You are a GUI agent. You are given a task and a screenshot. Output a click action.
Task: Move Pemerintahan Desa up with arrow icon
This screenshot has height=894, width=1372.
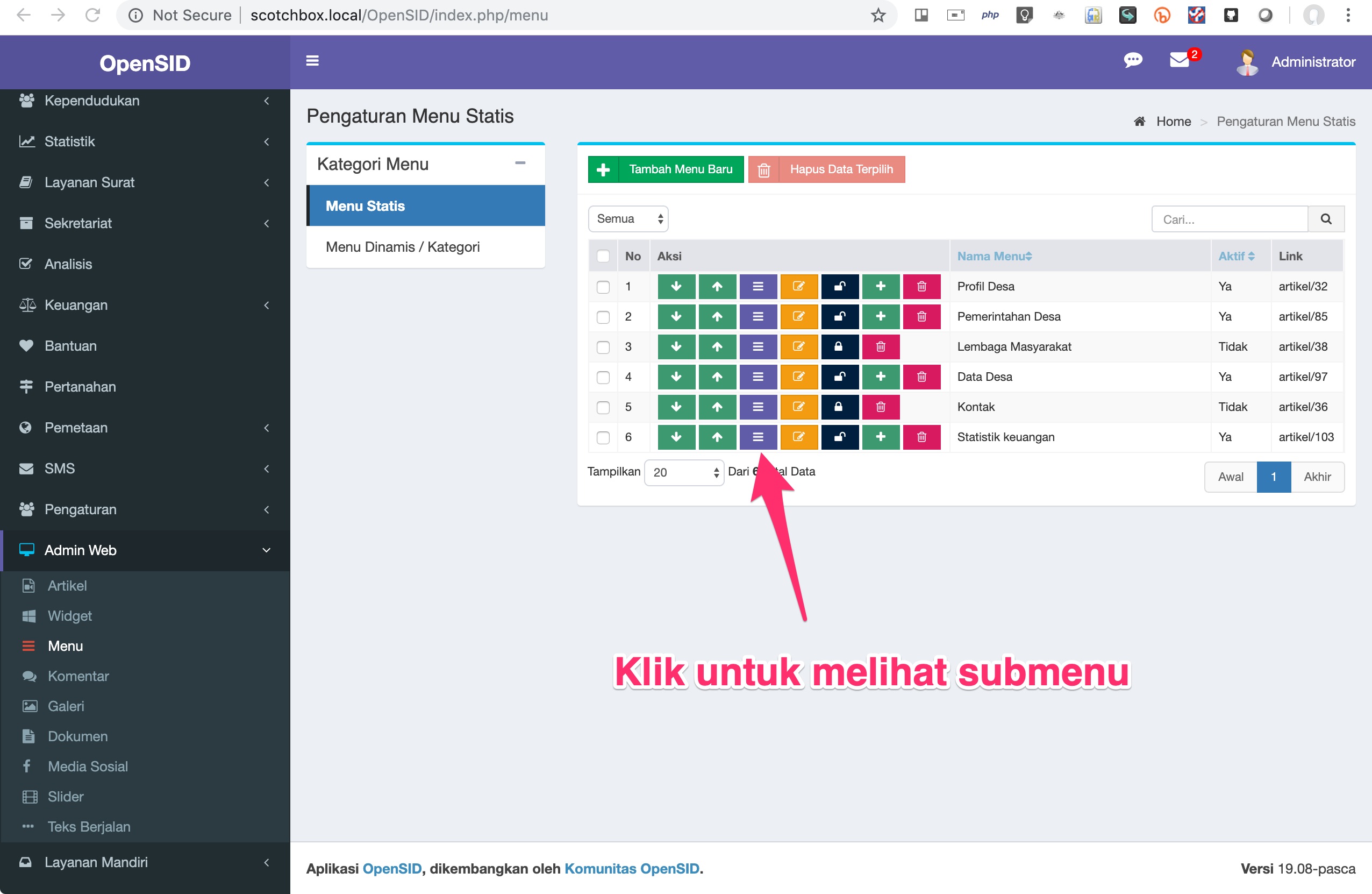pyautogui.click(x=717, y=317)
